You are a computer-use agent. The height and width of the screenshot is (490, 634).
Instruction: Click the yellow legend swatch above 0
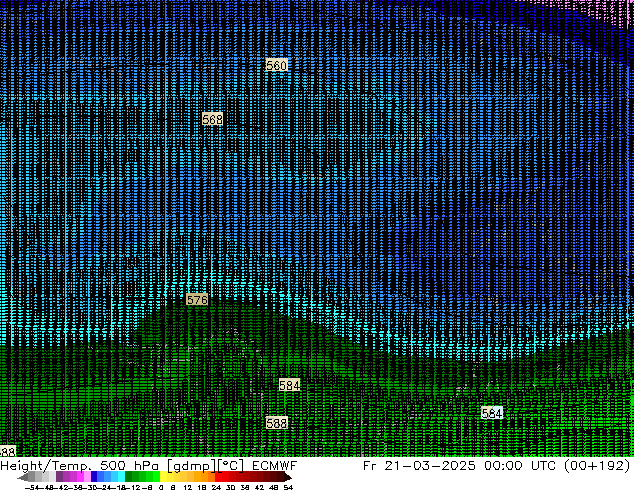(163, 477)
